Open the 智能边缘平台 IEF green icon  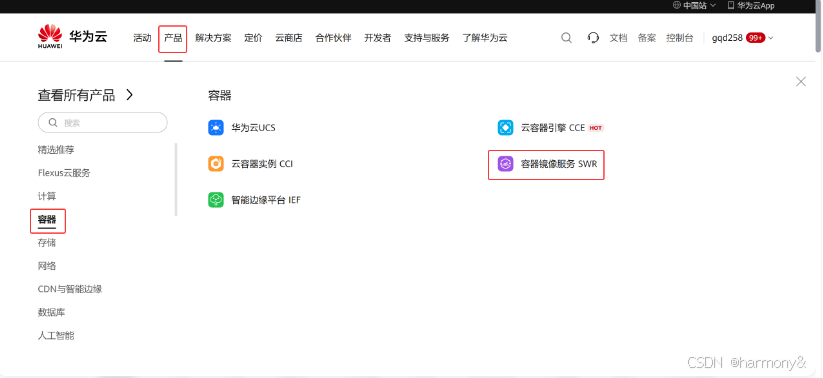pos(216,200)
